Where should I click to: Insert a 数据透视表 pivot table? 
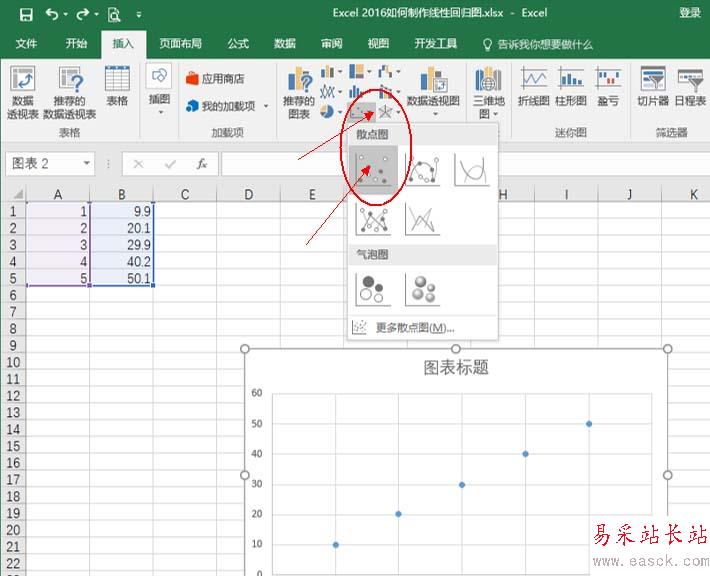[x=22, y=93]
